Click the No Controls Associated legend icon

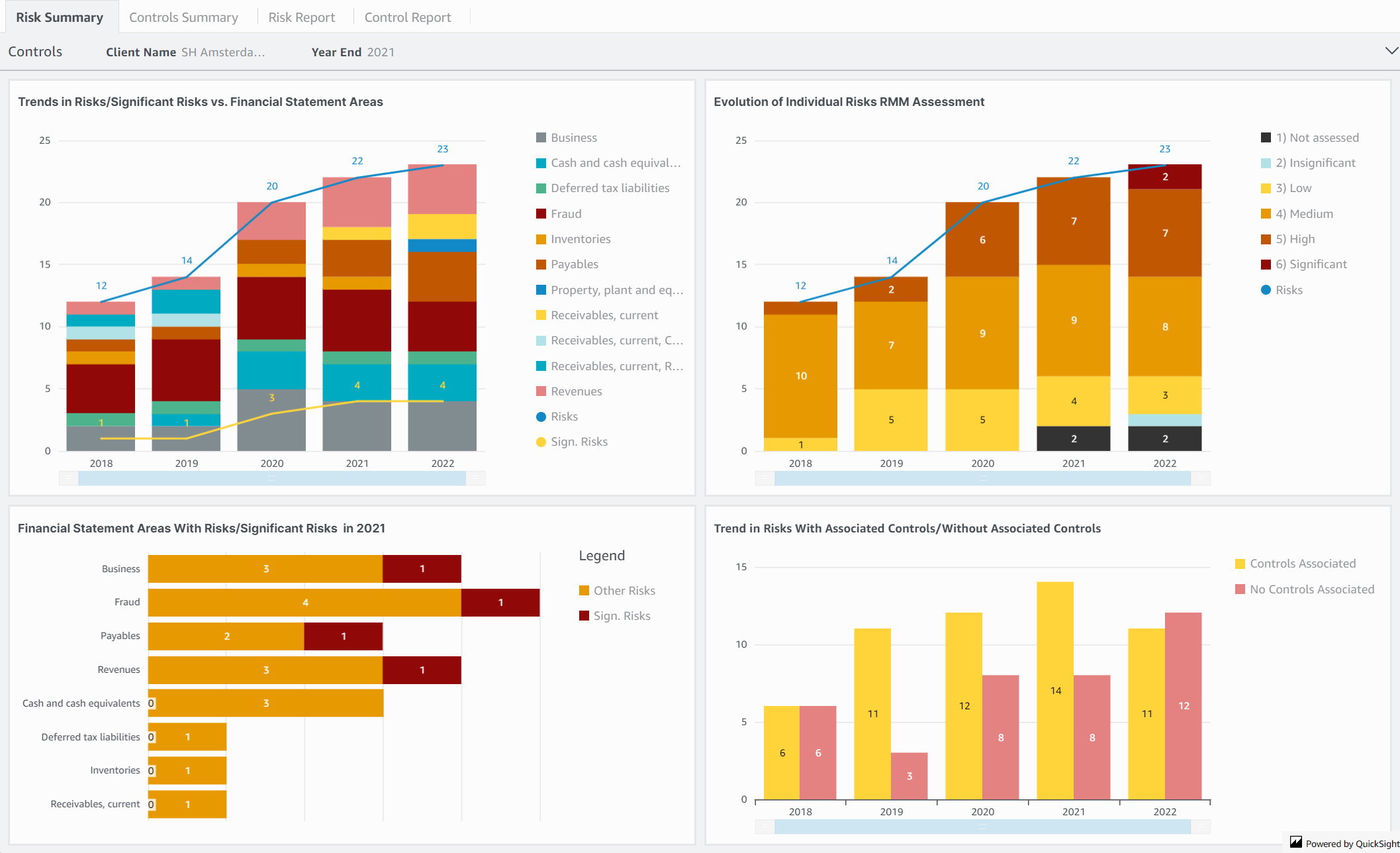click(x=1240, y=589)
